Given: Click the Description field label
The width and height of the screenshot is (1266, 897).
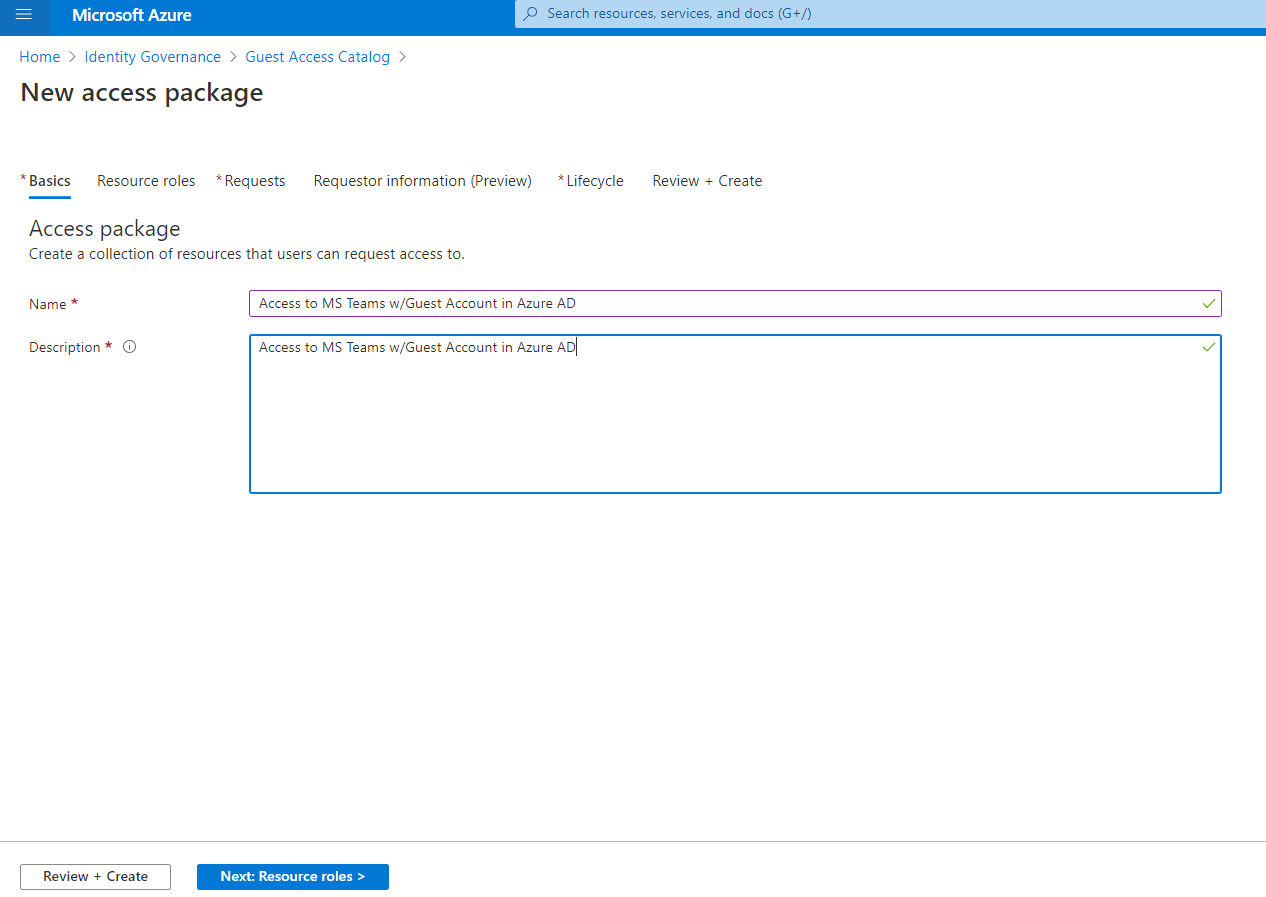Looking at the screenshot, I should (x=65, y=348).
